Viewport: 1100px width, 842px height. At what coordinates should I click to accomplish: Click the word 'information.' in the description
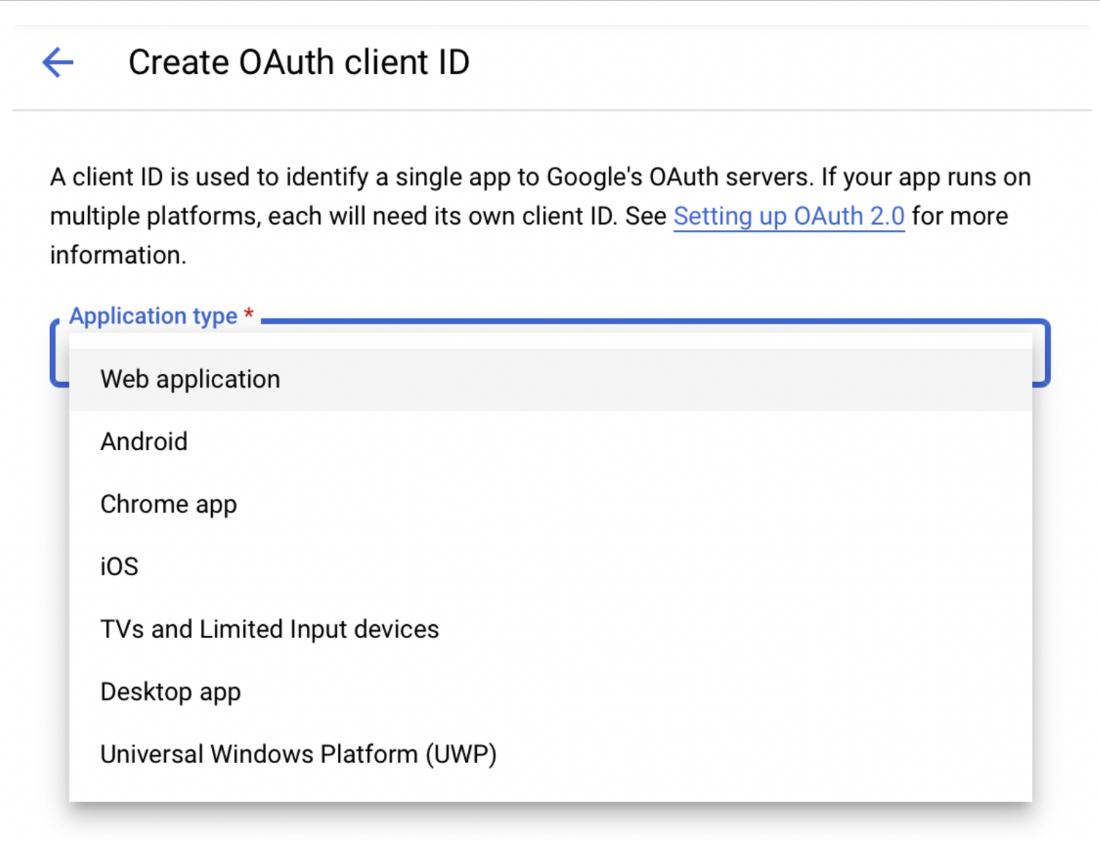point(118,254)
